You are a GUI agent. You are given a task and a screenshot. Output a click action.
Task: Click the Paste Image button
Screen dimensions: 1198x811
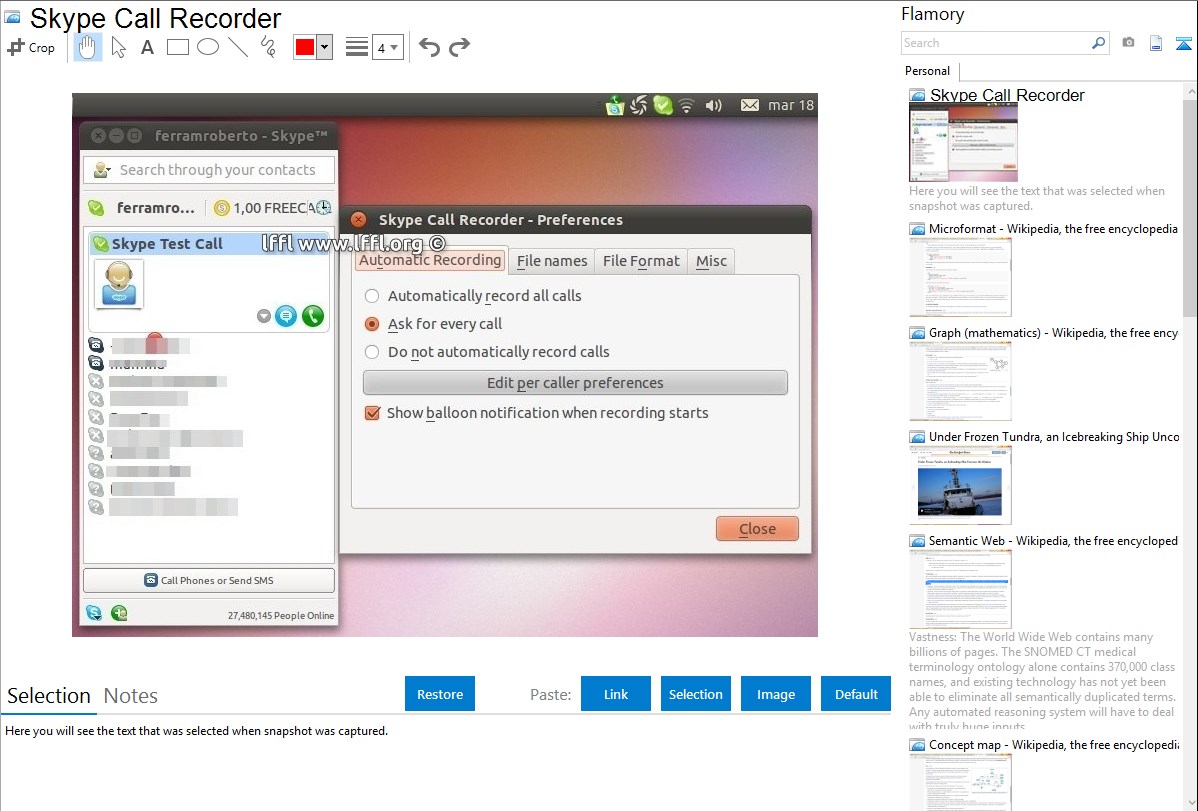[x=775, y=694]
